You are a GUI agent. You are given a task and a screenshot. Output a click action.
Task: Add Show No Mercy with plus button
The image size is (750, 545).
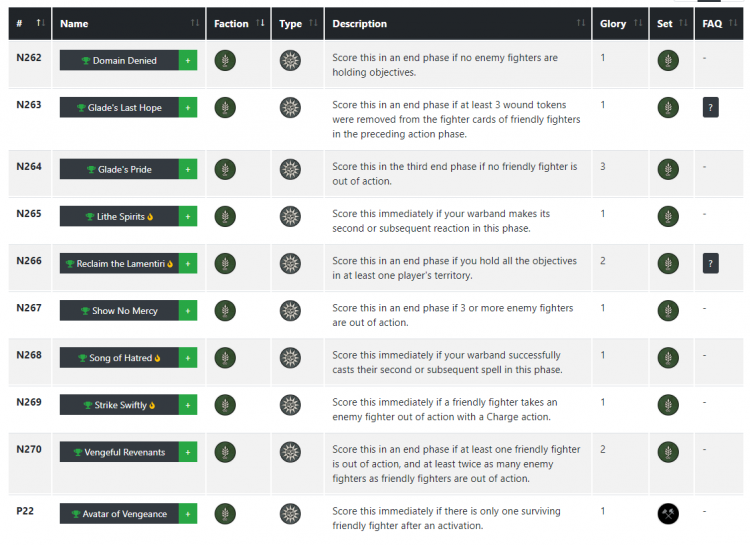188,310
